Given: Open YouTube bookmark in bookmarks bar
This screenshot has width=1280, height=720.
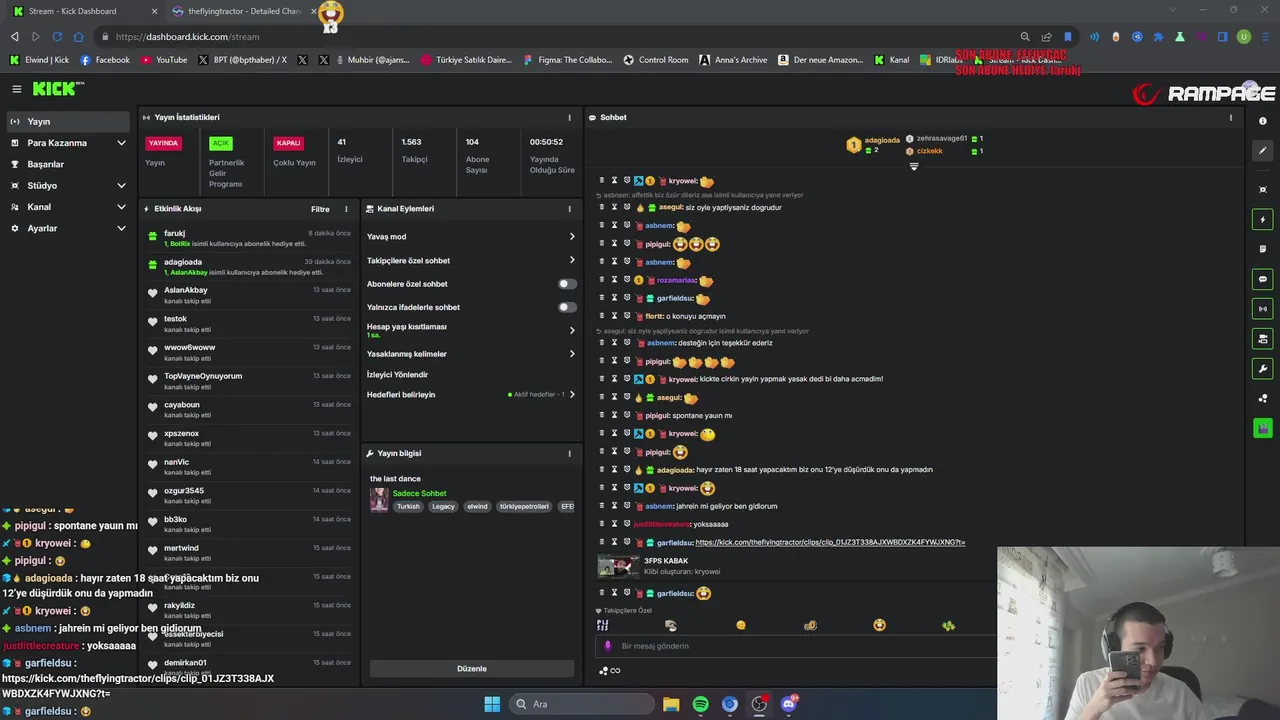Looking at the screenshot, I should tap(164, 60).
